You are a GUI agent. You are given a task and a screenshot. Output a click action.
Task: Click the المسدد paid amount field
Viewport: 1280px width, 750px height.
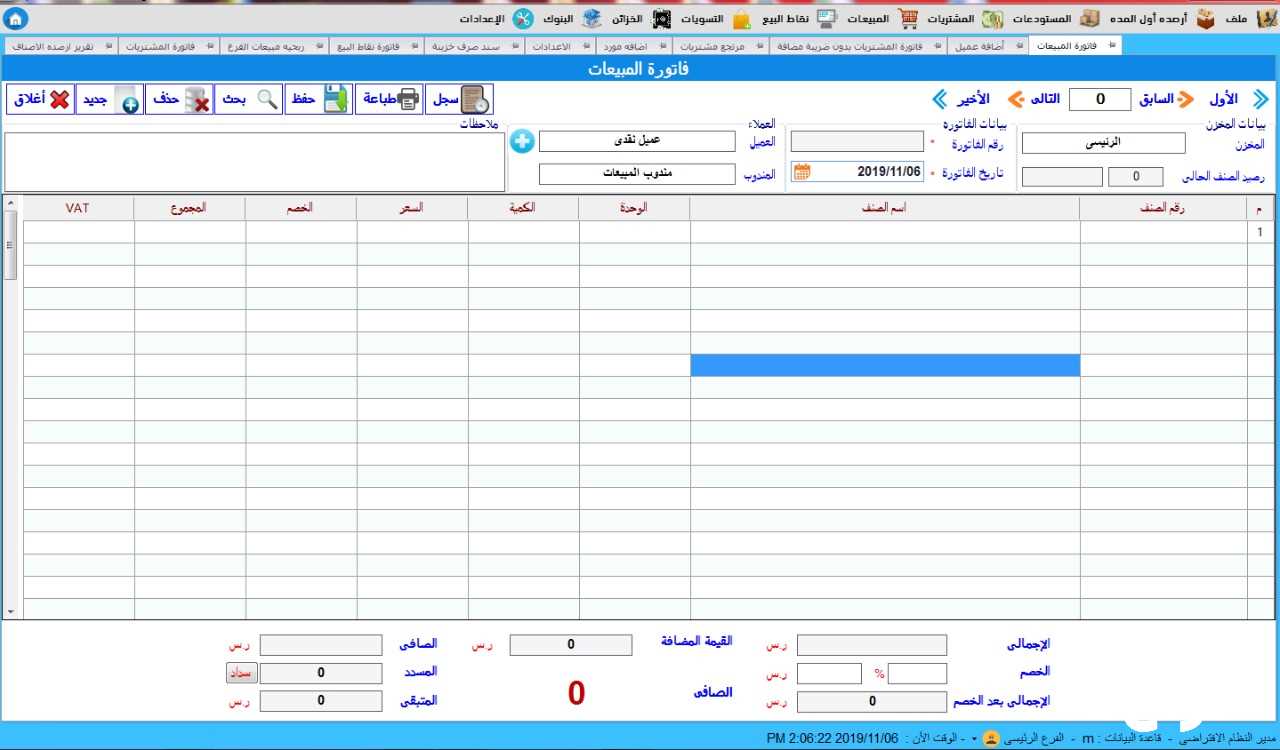[x=321, y=673]
